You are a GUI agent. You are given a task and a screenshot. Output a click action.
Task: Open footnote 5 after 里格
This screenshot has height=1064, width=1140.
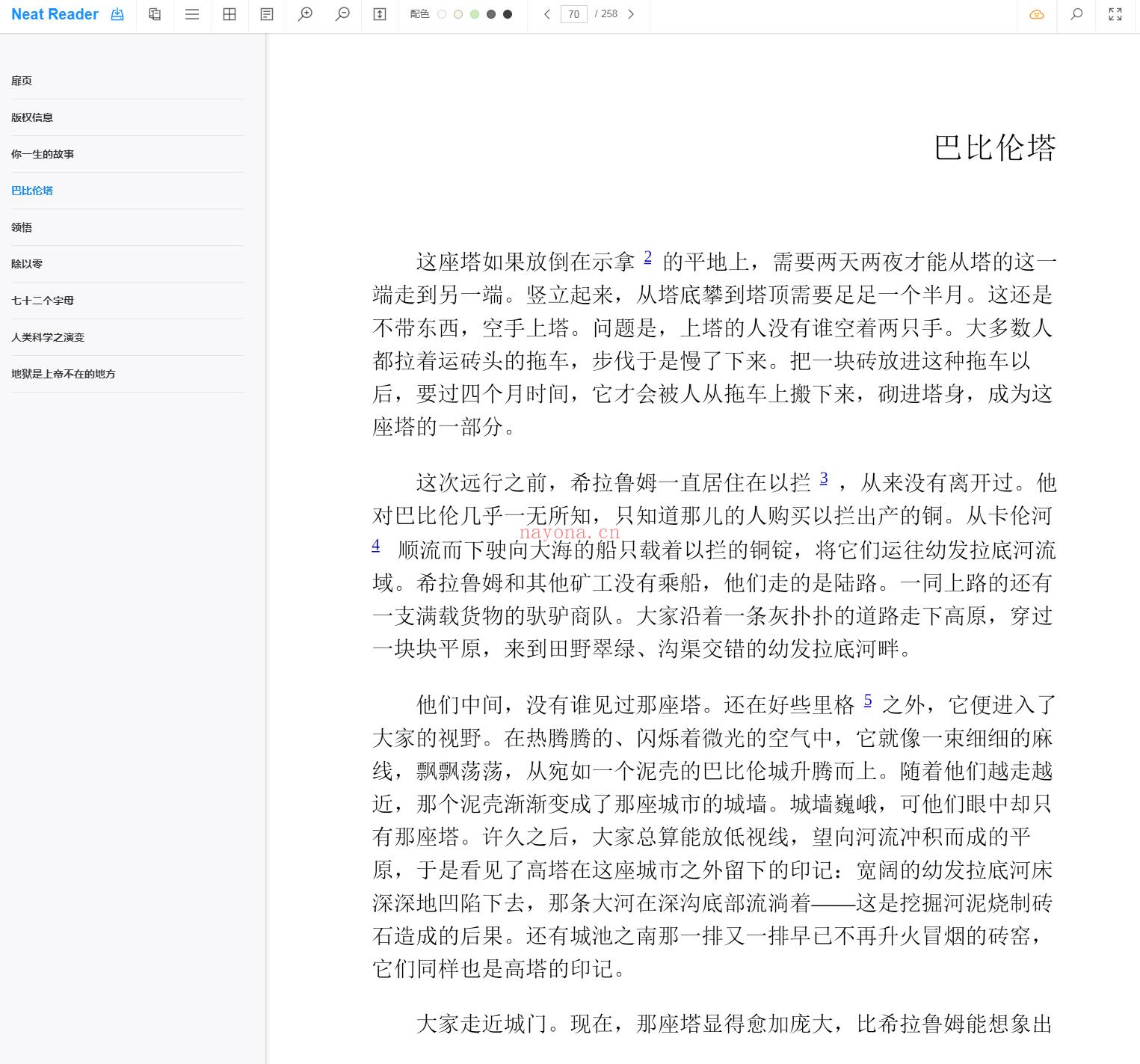(x=868, y=700)
